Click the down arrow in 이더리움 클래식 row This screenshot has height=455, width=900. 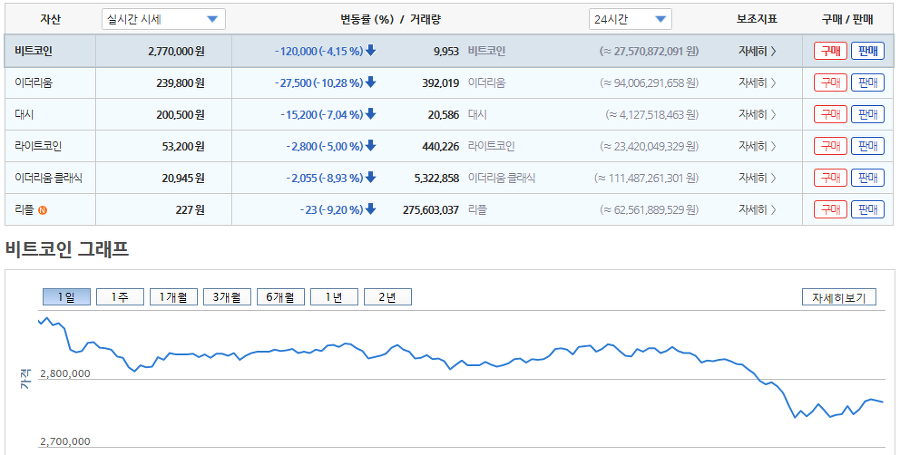[371, 178]
